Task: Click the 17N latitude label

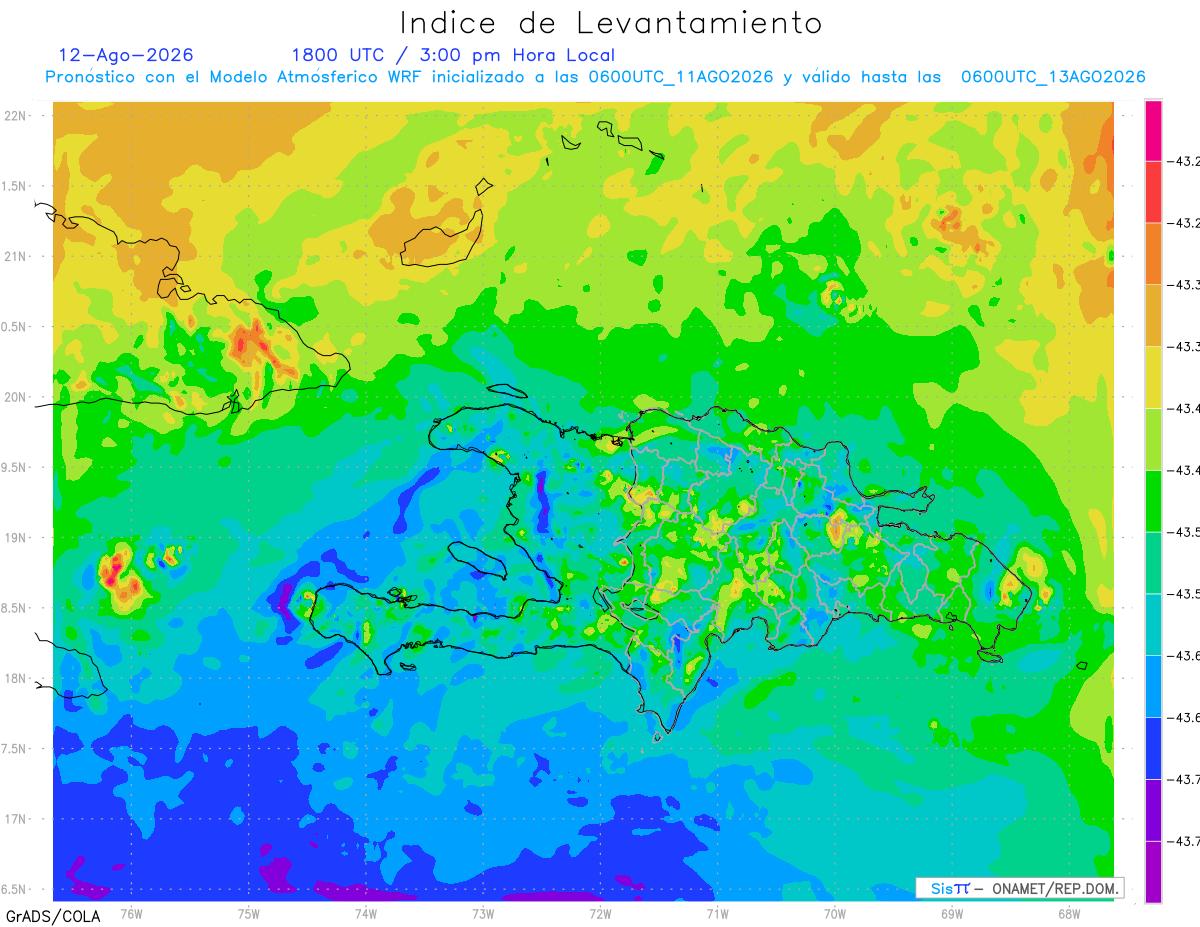Action: pyautogui.click(x=17, y=819)
